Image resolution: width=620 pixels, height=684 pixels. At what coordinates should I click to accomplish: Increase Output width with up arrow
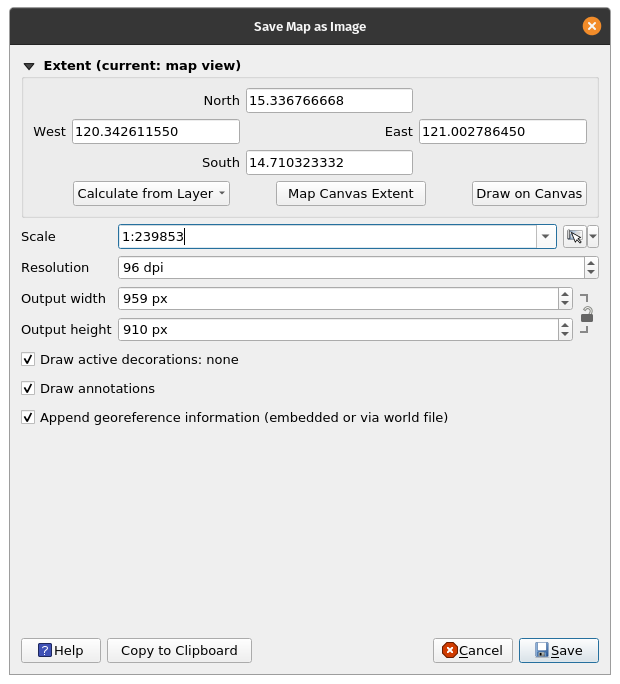[x=565, y=294]
